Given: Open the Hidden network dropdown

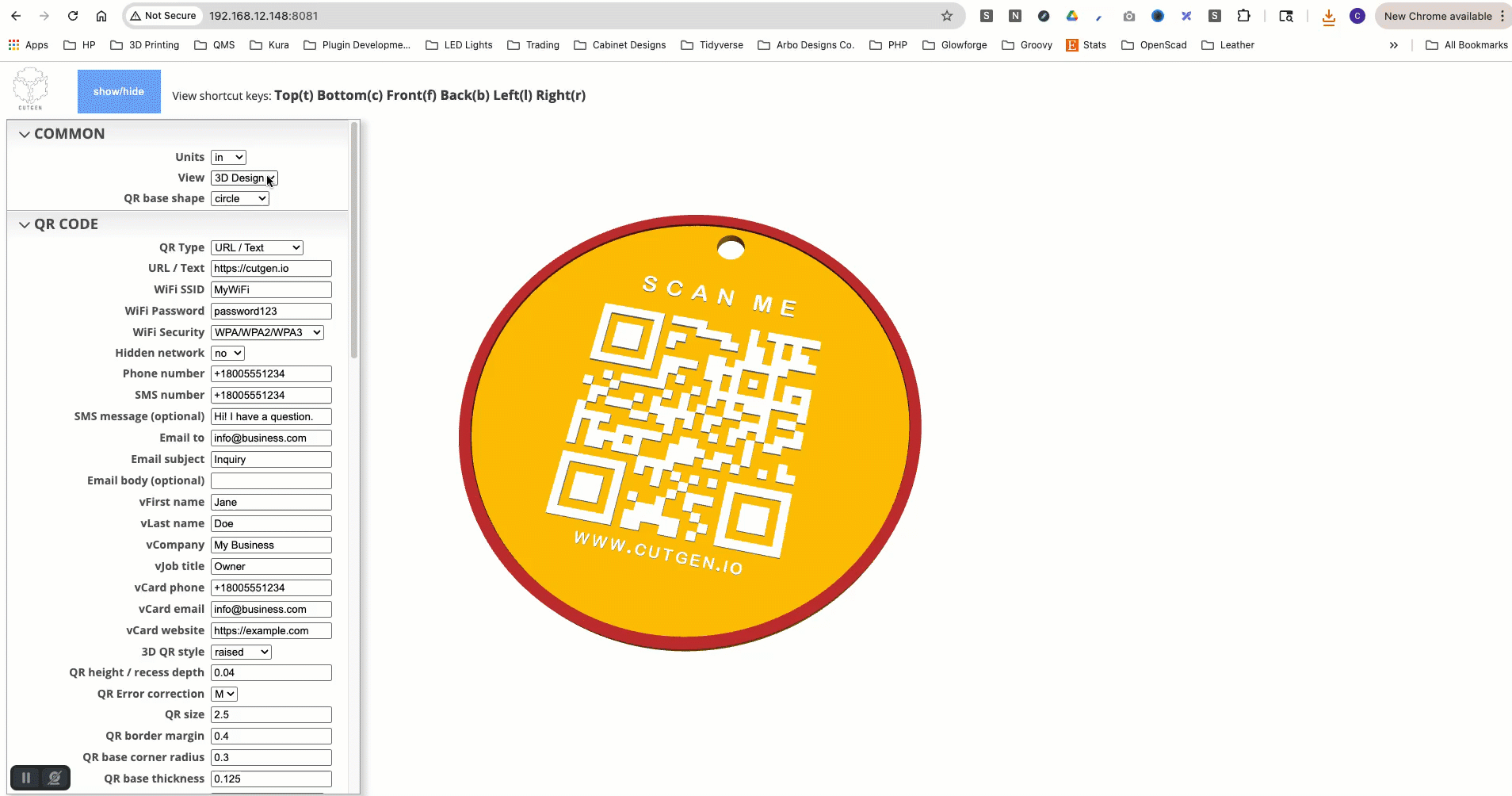Looking at the screenshot, I should pyautogui.click(x=227, y=354).
